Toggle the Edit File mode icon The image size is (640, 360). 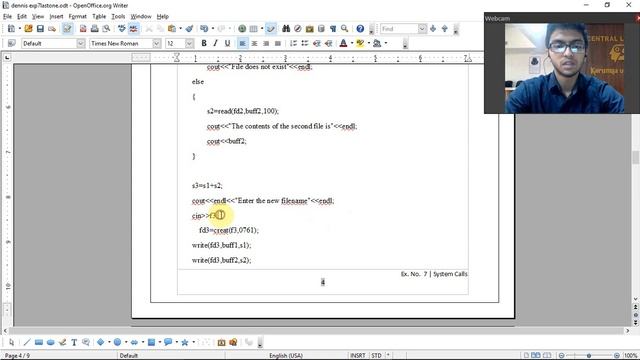click(67, 29)
